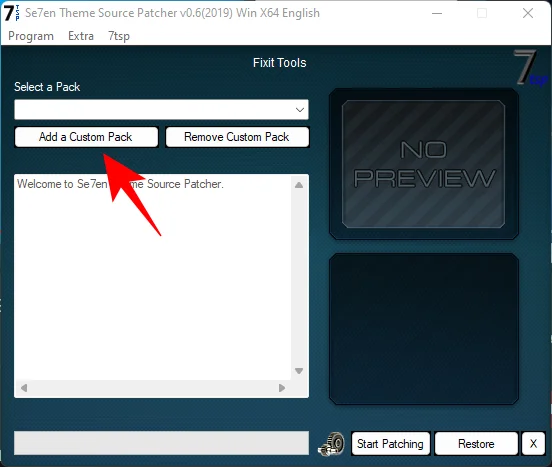Click the log scroll down arrow
The width and height of the screenshot is (552, 467).
click(299, 371)
